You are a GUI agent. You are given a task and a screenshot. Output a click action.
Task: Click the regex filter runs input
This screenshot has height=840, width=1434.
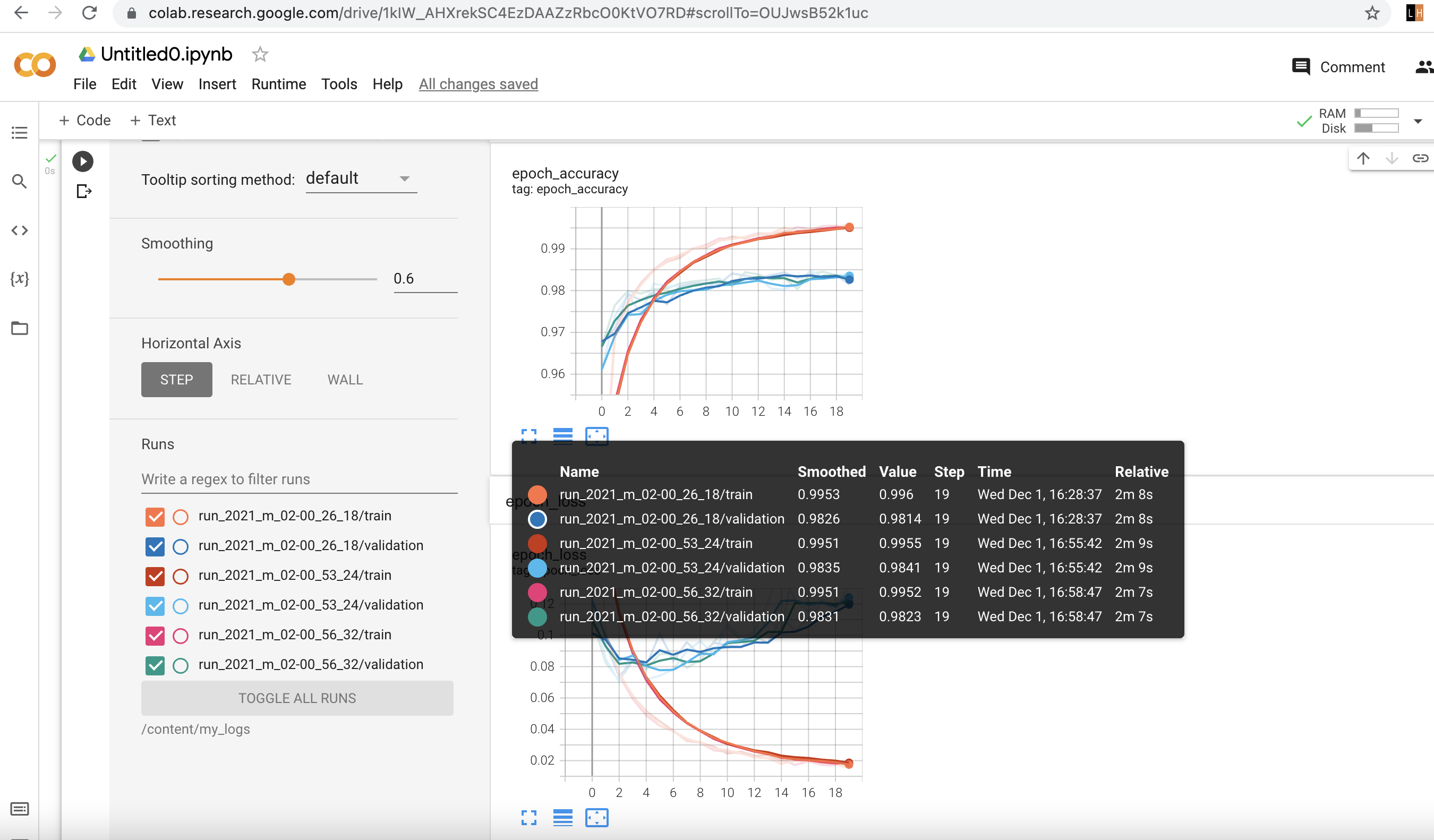298,479
